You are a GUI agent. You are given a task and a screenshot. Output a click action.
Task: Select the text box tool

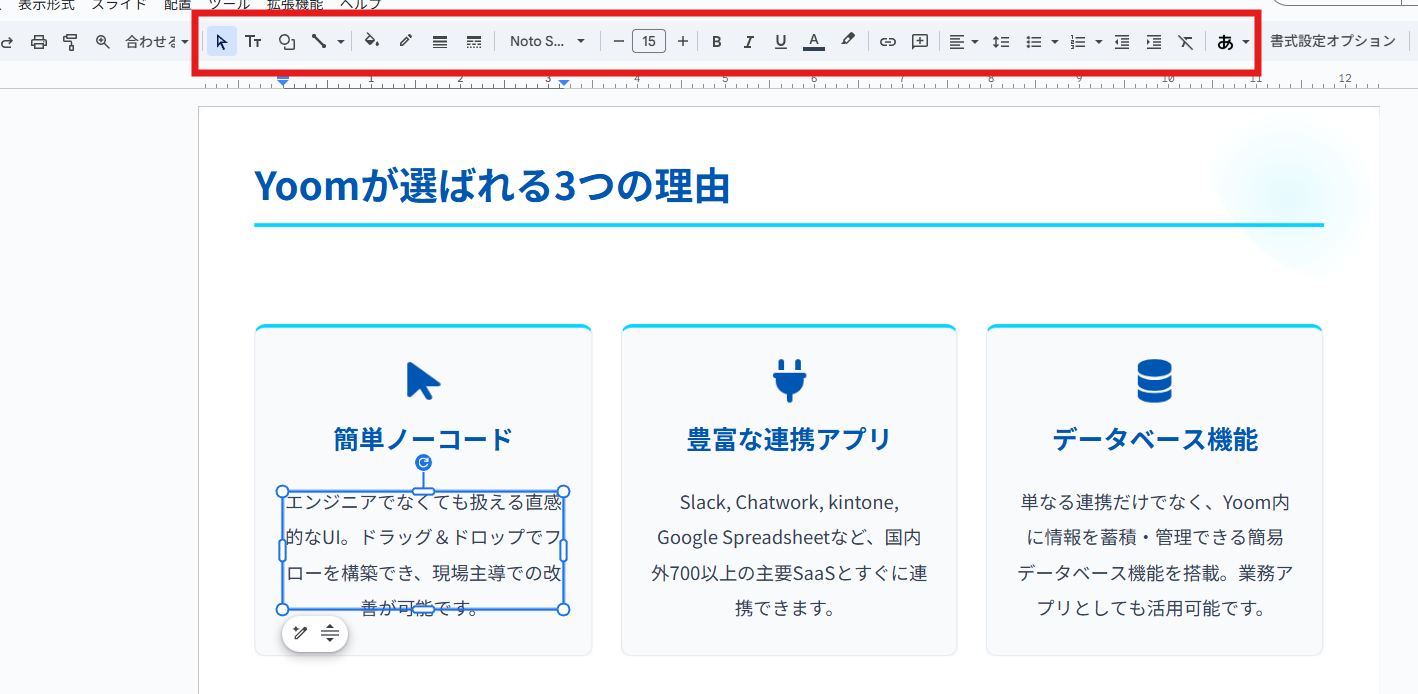(x=254, y=41)
